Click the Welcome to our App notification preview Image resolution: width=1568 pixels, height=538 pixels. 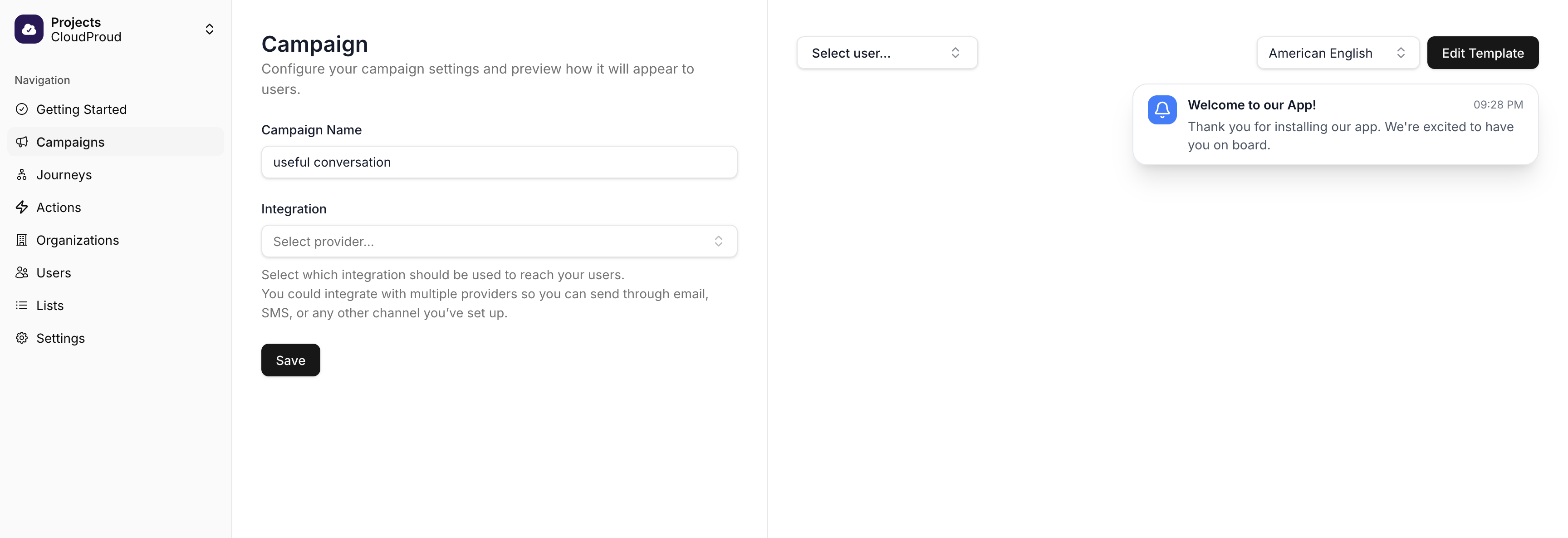[1336, 124]
